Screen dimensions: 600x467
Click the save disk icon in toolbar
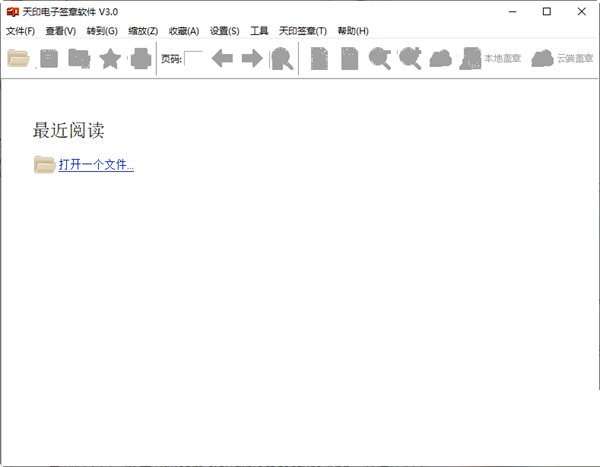click(x=49, y=59)
